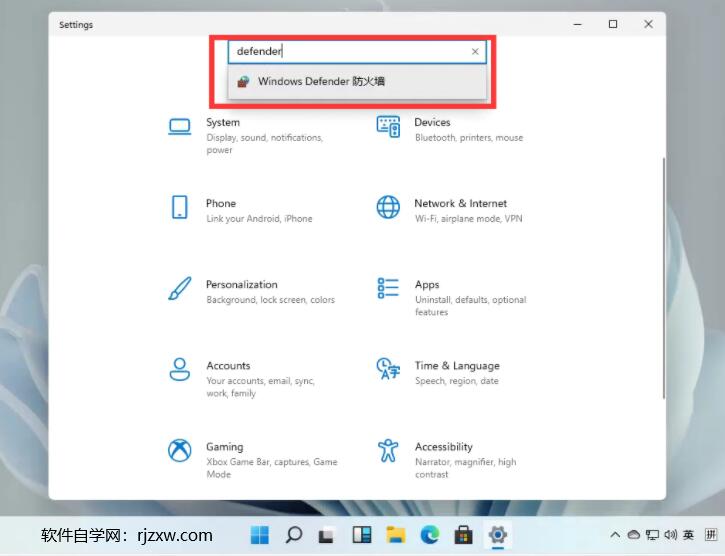Click 'Link your Android, iPhone' description
This screenshot has width=725, height=556.
click(259, 218)
